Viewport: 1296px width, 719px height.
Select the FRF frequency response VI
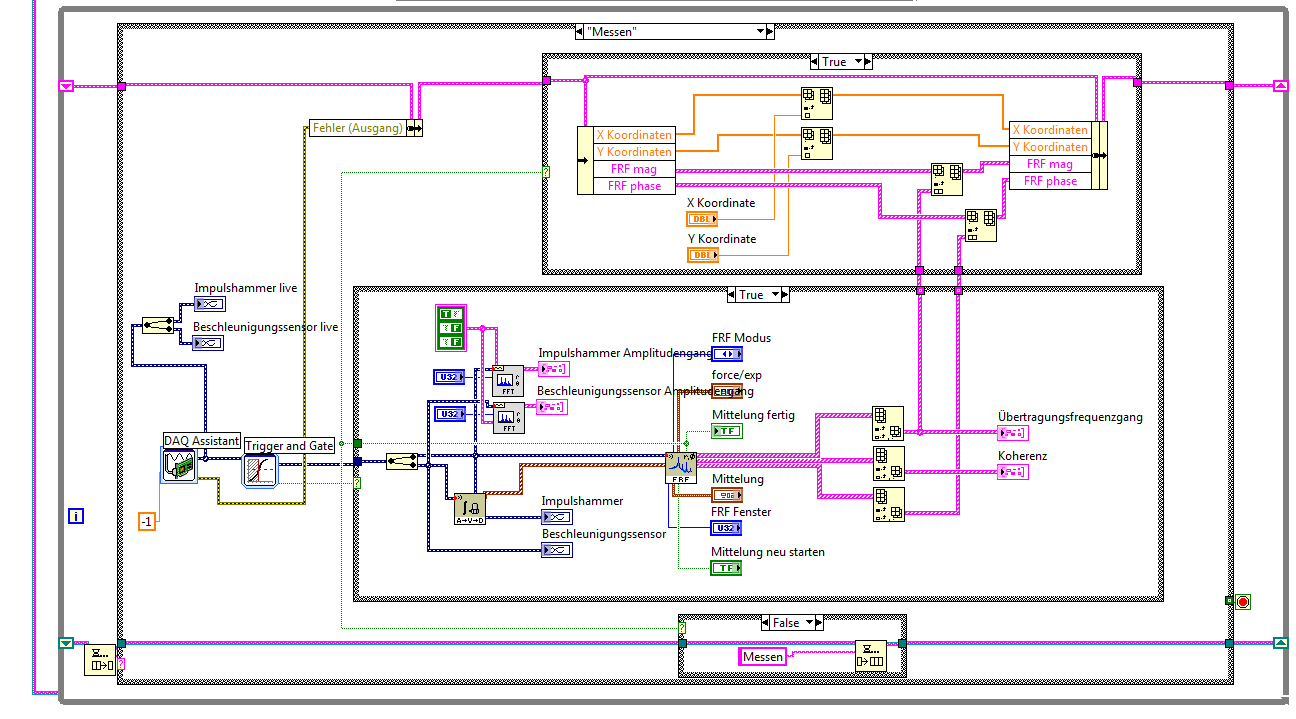pyautogui.click(x=681, y=467)
